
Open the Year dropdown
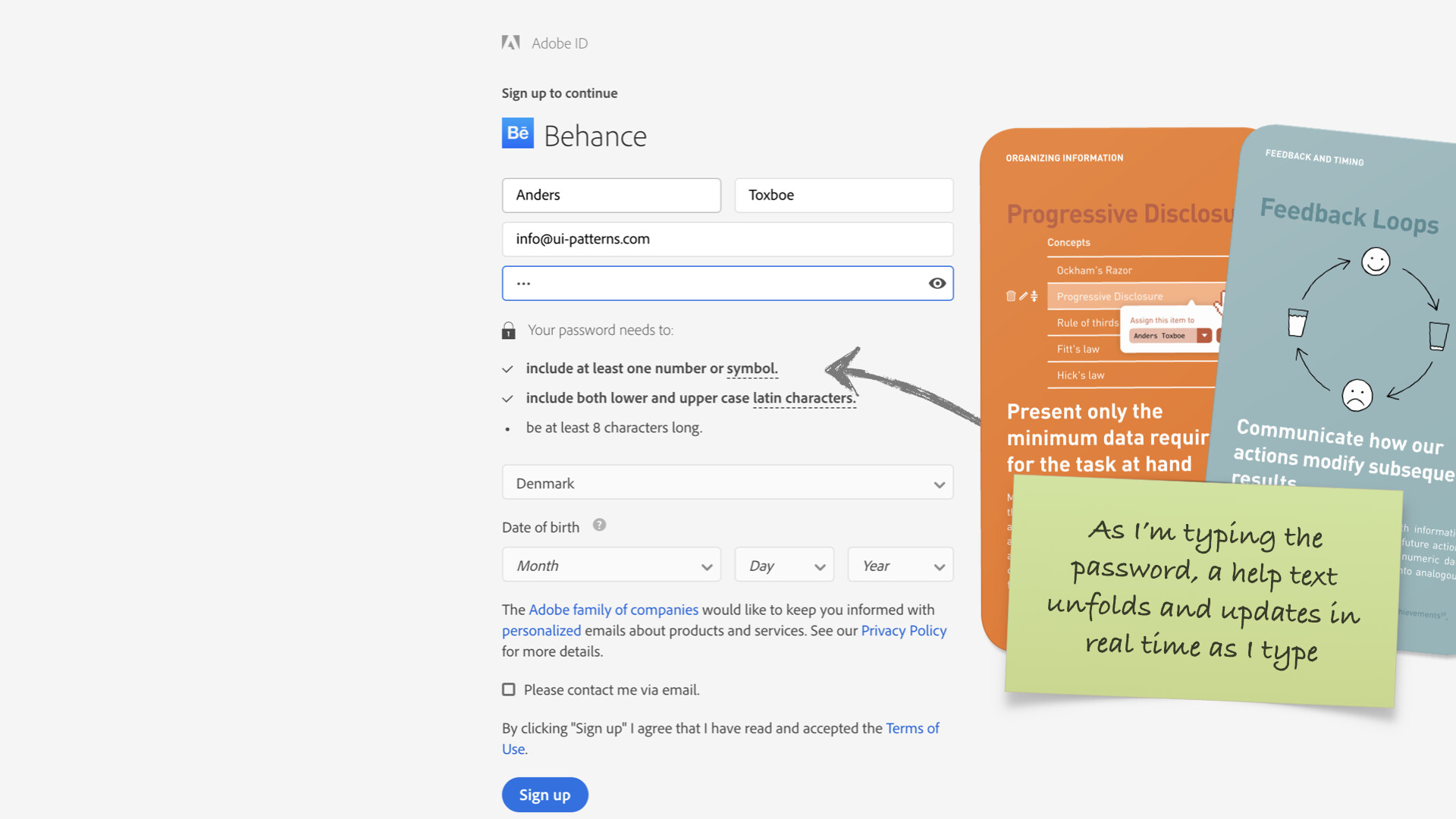[x=900, y=566]
